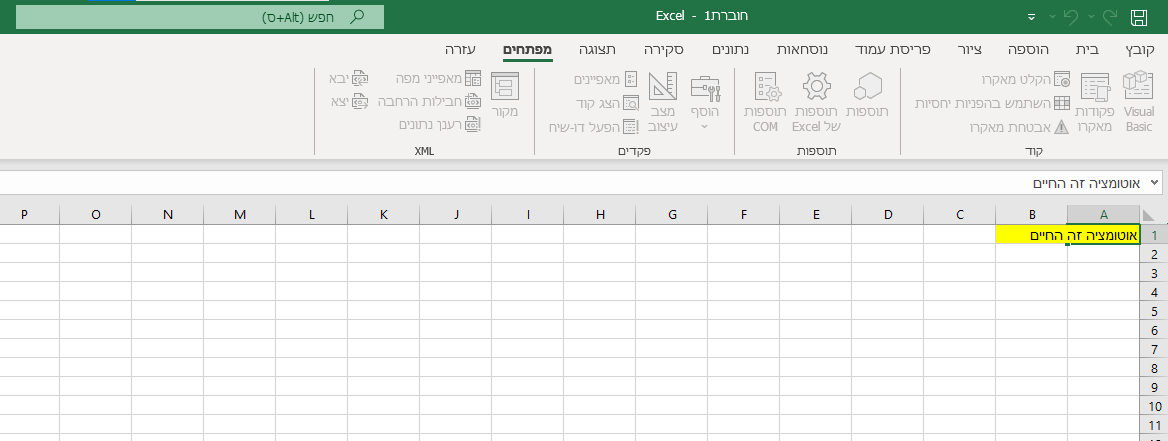Click the XML Source (מקור) button
1168x441 pixels.
point(505,96)
